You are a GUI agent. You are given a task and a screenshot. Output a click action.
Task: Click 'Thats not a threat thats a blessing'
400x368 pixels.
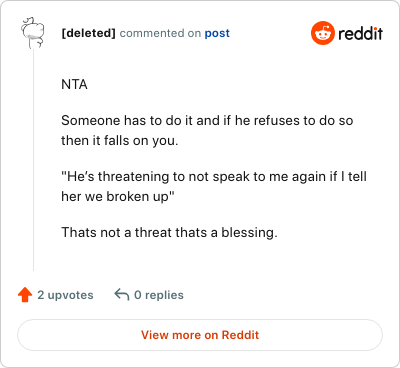tap(169, 232)
